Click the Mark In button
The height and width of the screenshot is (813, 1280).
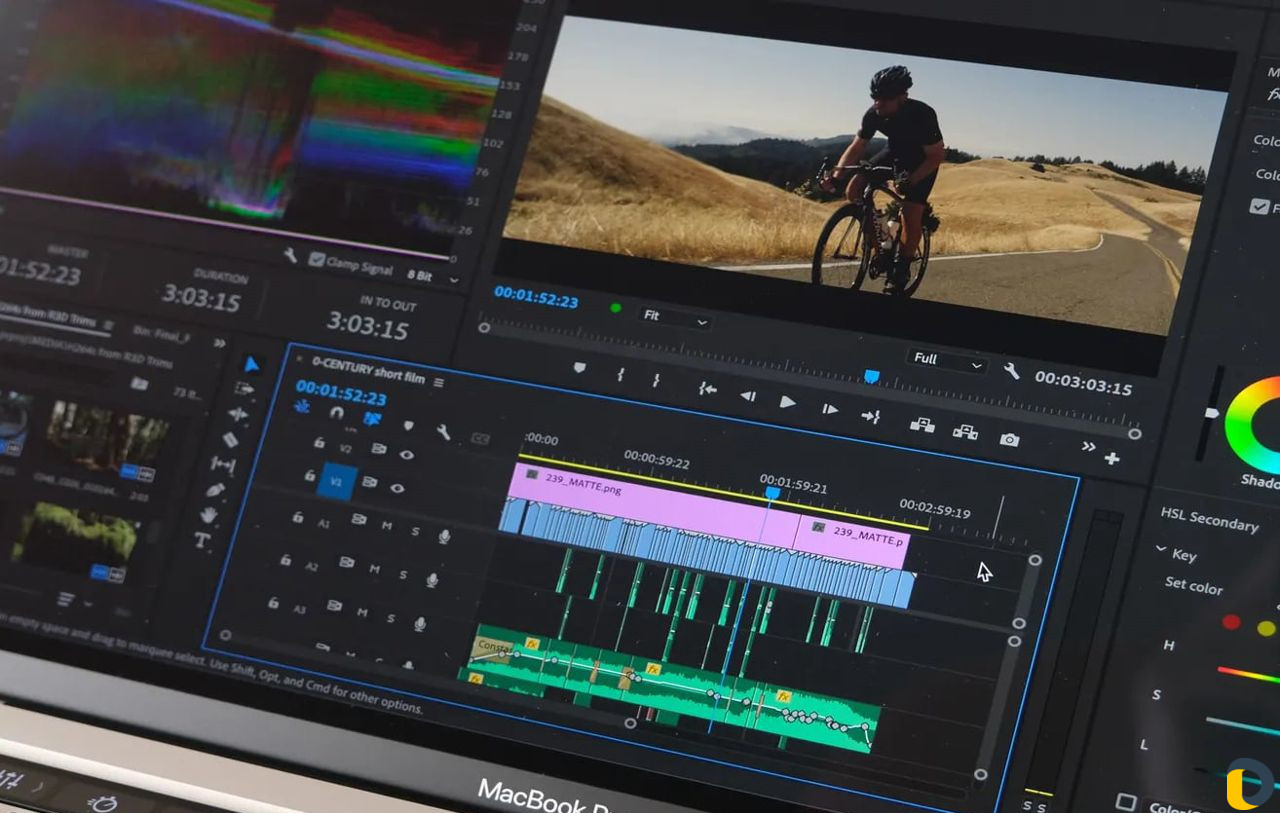(620, 374)
